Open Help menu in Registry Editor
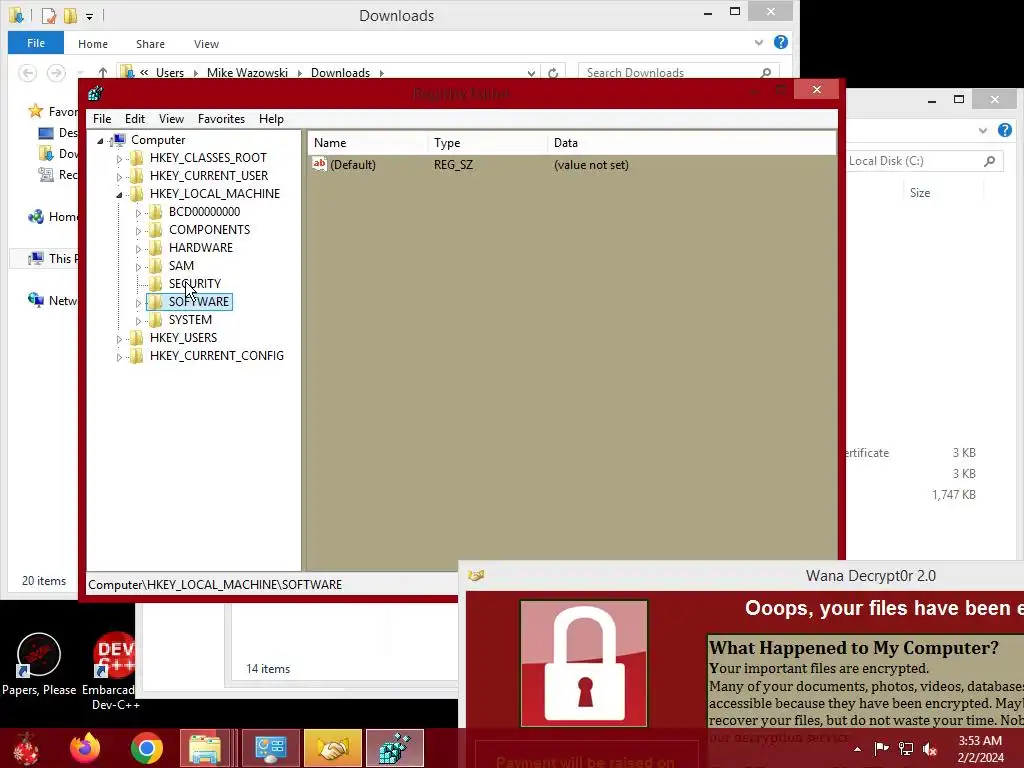 click(x=271, y=119)
